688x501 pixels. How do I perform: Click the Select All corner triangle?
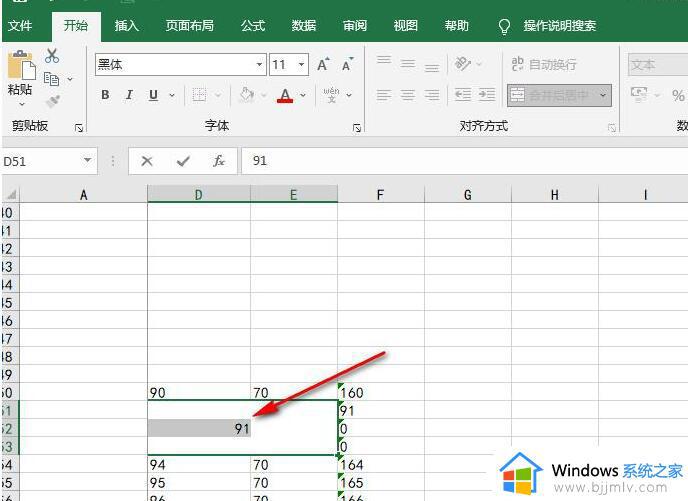[11, 194]
